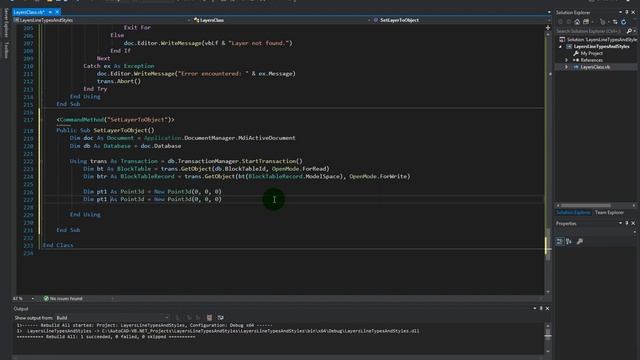Screen dimensions: 640x360
Task: Expand the LayersClass.vb node
Action: [567, 67]
